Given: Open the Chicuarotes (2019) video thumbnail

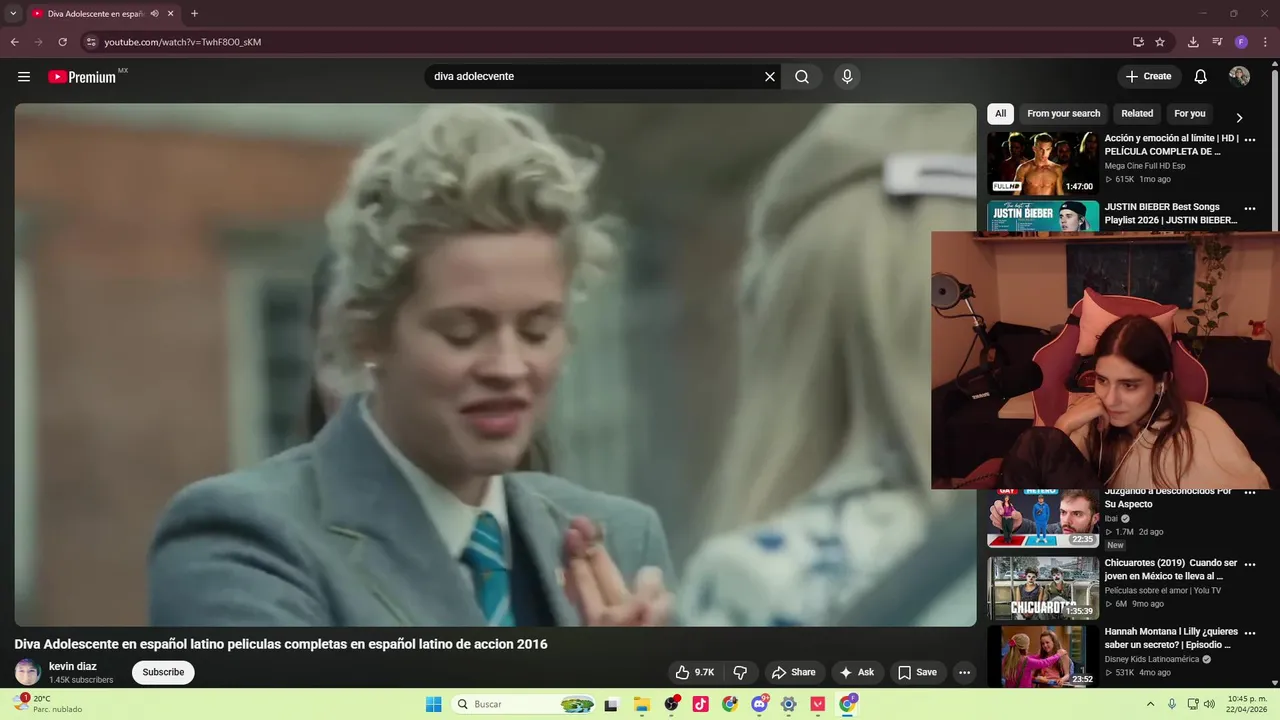Looking at the screenshot, I should pyautogui.click(x=1043, y=588).
